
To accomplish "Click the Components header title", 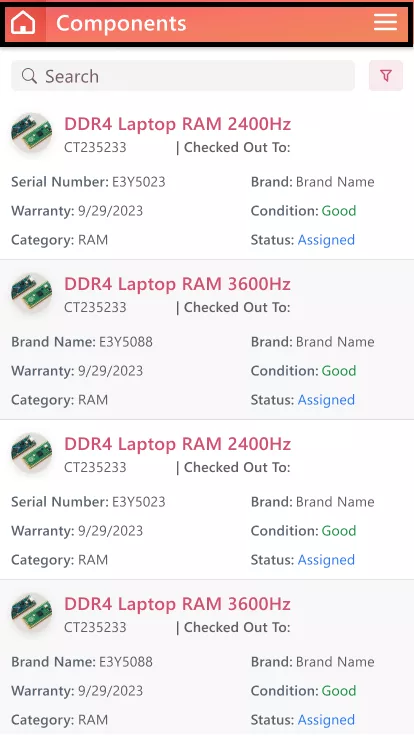I will [121, 23].
